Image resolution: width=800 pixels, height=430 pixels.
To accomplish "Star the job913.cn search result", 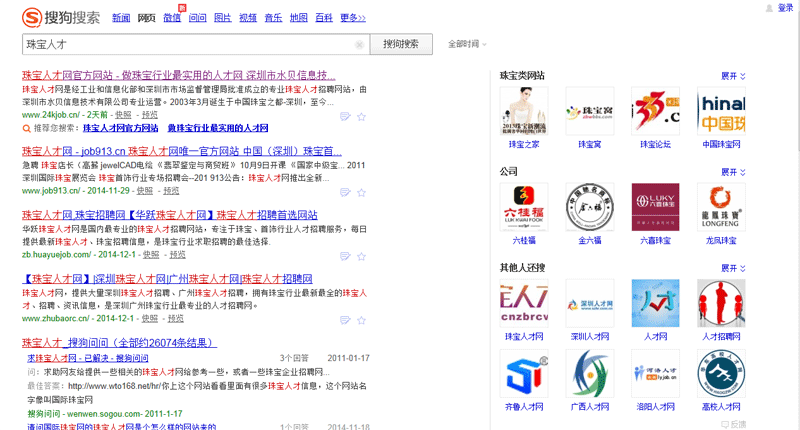I will (x=361, y=192).
